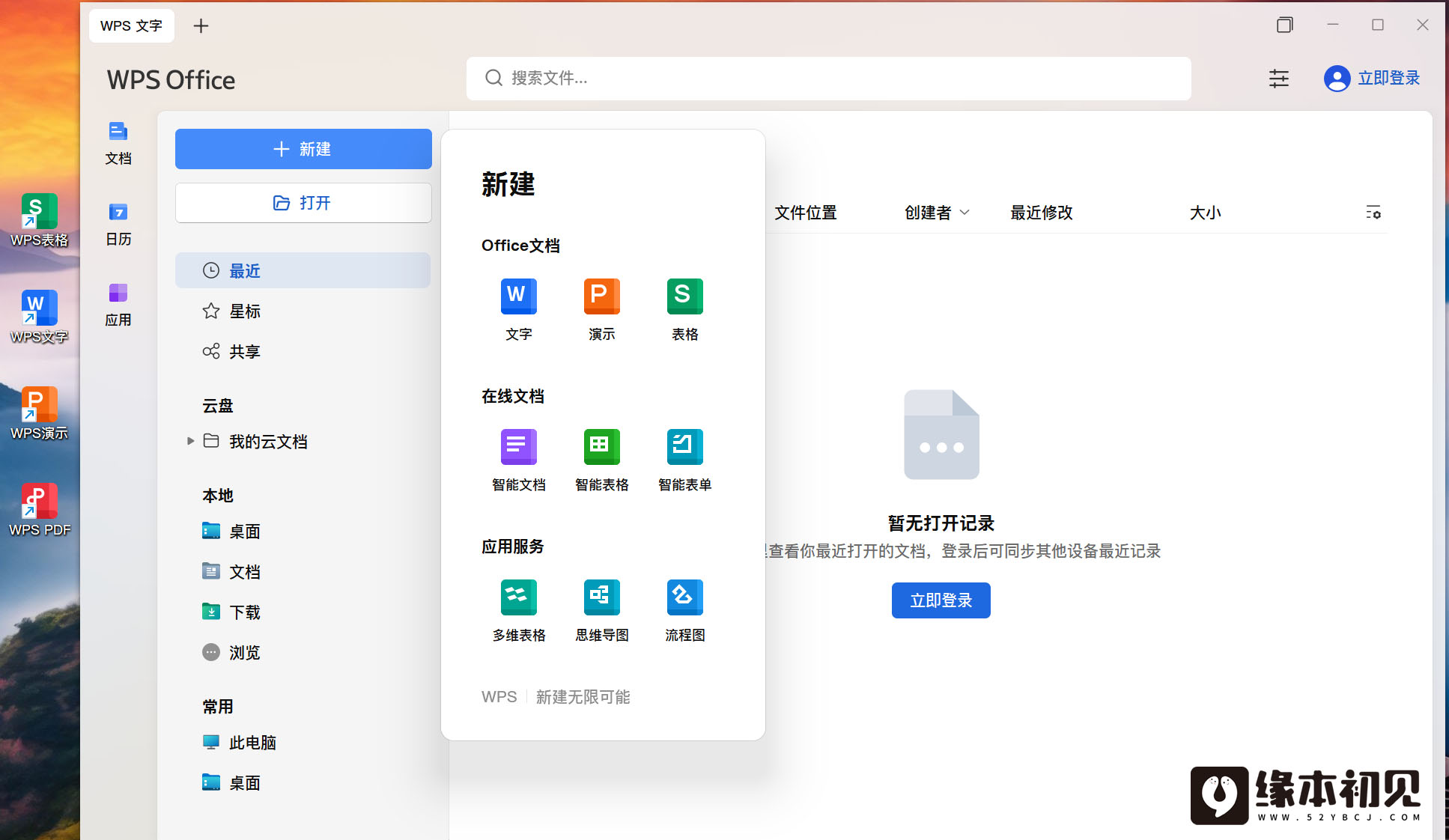Expand the 我的云文档 folder tree
The width and height of the screenshot is (1449, 840).
190,441
